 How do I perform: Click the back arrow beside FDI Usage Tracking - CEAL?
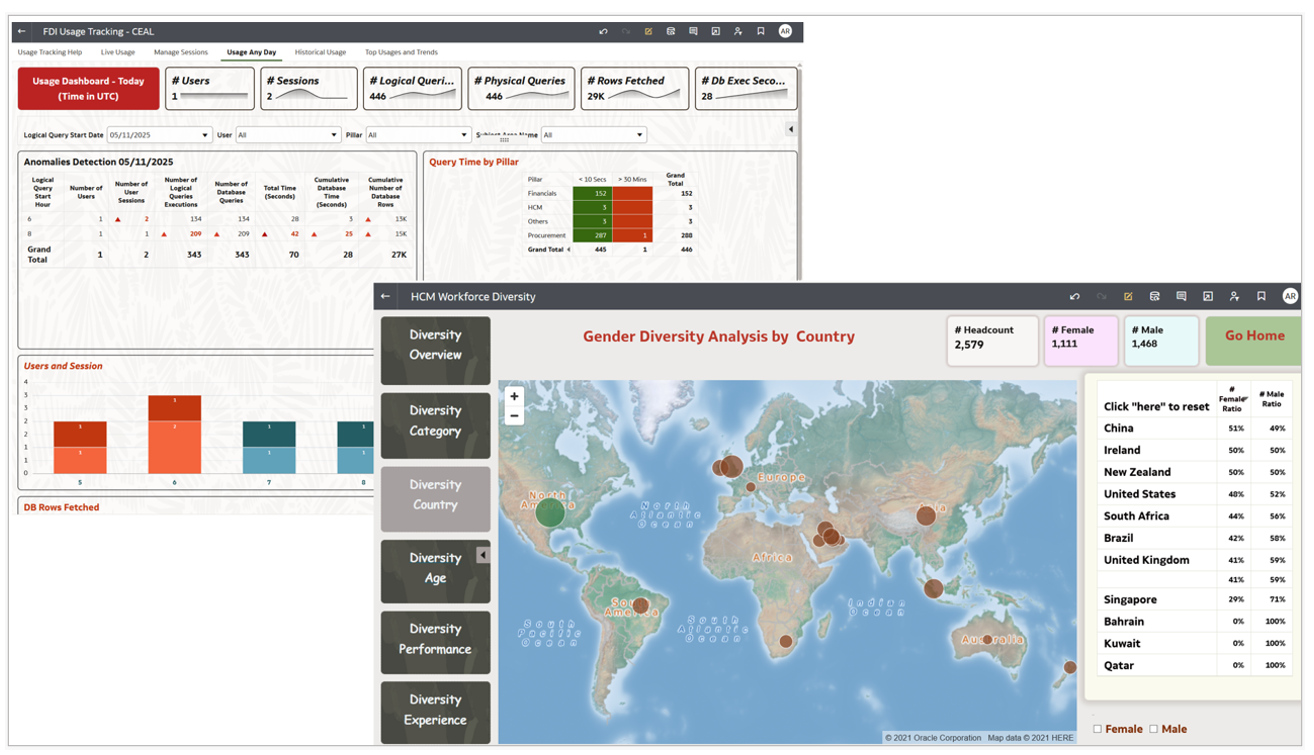click(x=22, y=32)
